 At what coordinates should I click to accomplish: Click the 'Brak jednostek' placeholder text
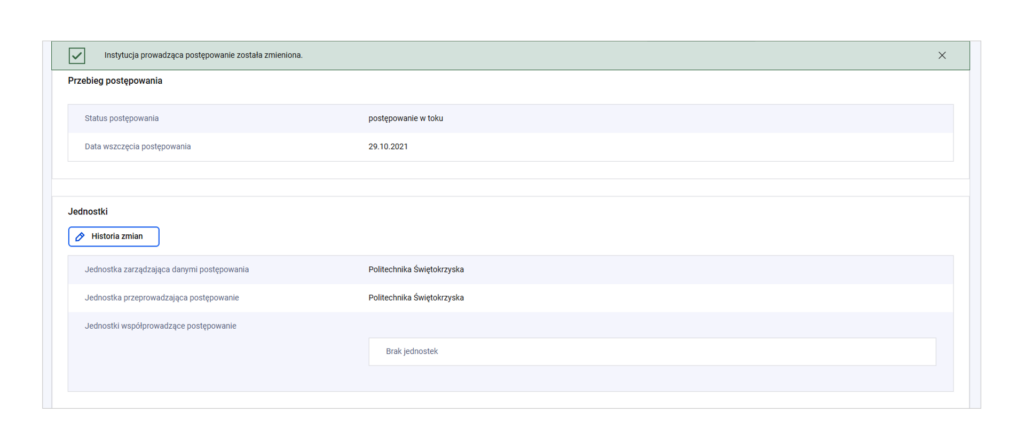[412, 352]
